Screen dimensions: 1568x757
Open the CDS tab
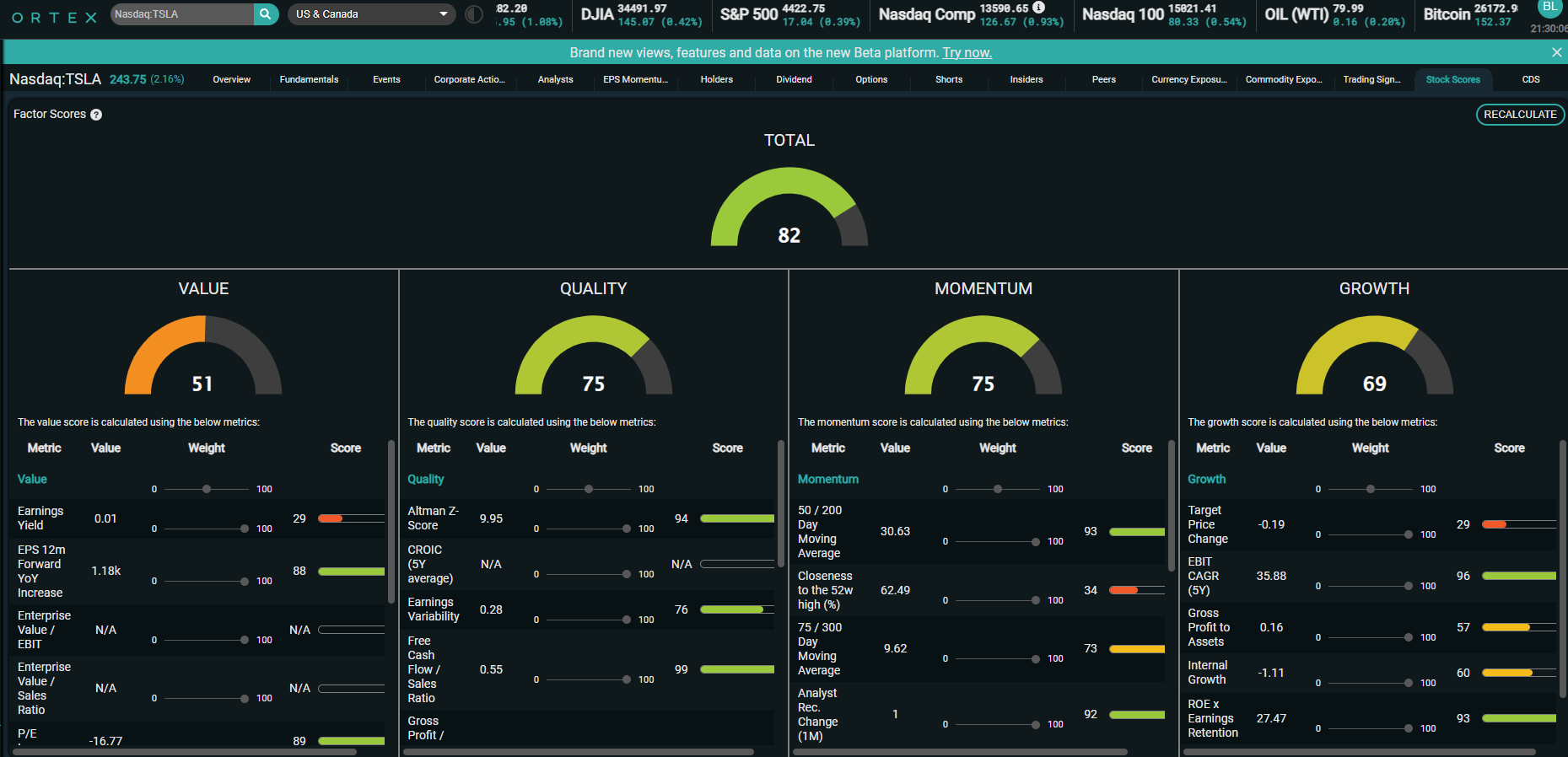(1530, 80)
